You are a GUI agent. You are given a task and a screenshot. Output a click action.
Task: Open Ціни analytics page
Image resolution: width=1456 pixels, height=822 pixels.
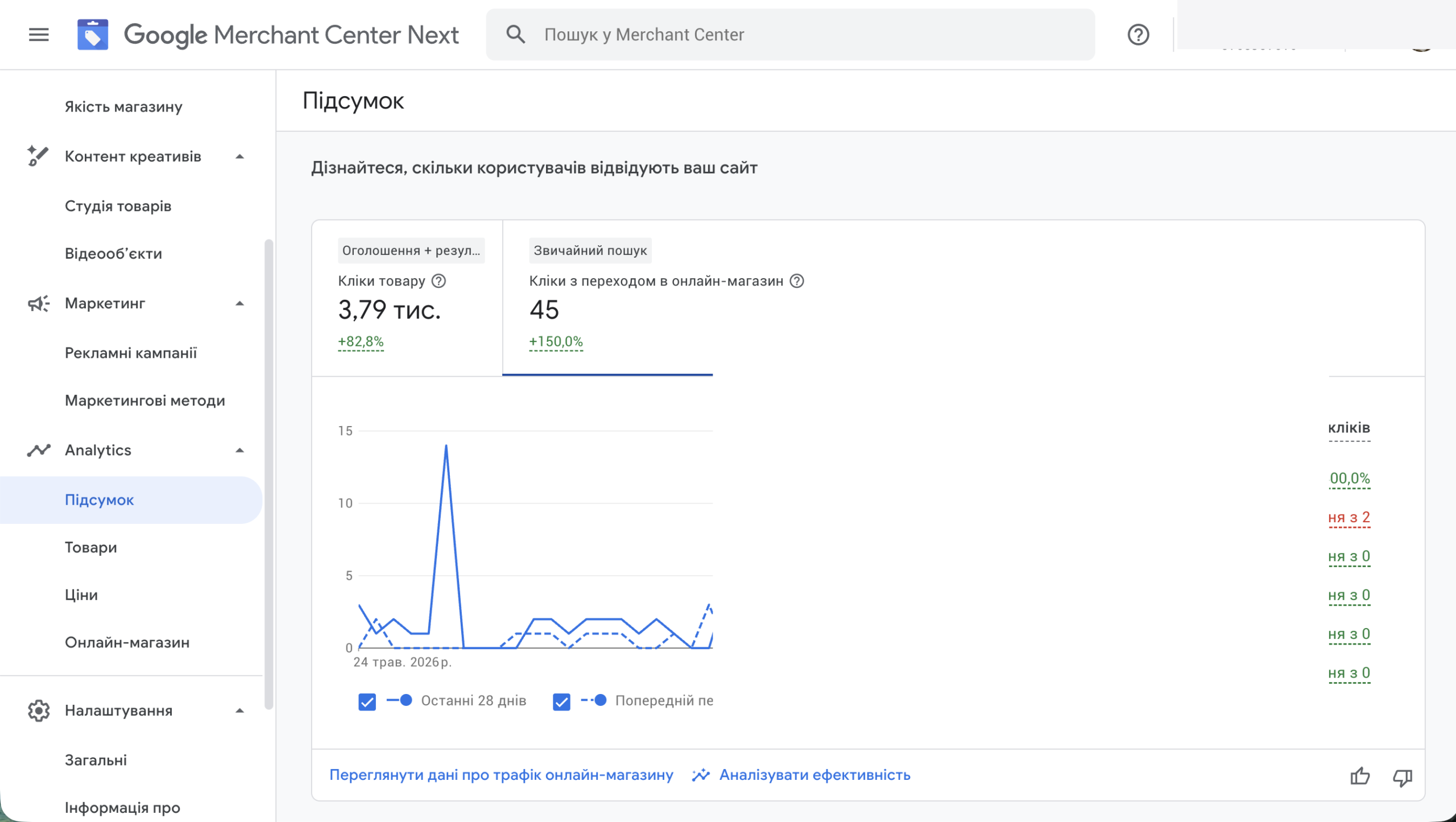[x=81, y=594]
